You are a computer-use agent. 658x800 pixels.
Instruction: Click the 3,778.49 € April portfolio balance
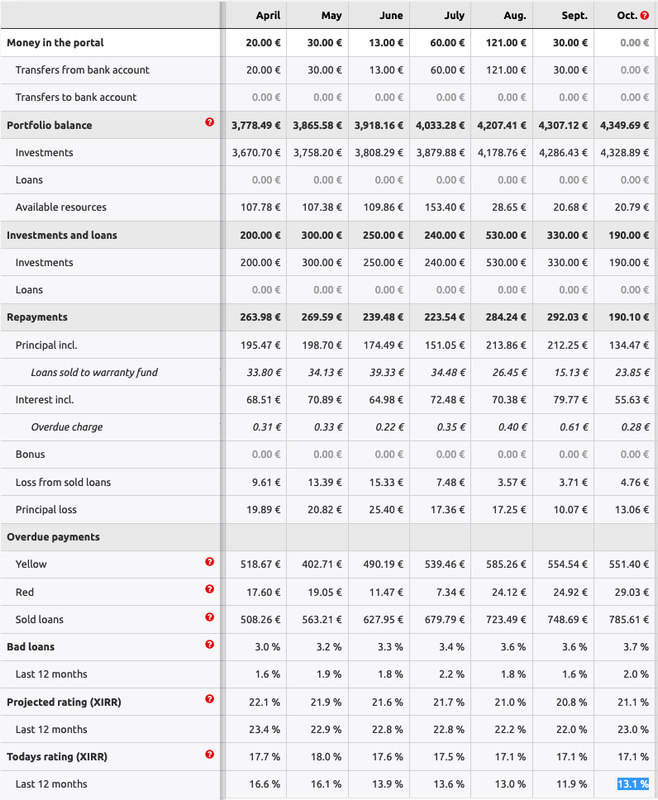coord(256,126)
